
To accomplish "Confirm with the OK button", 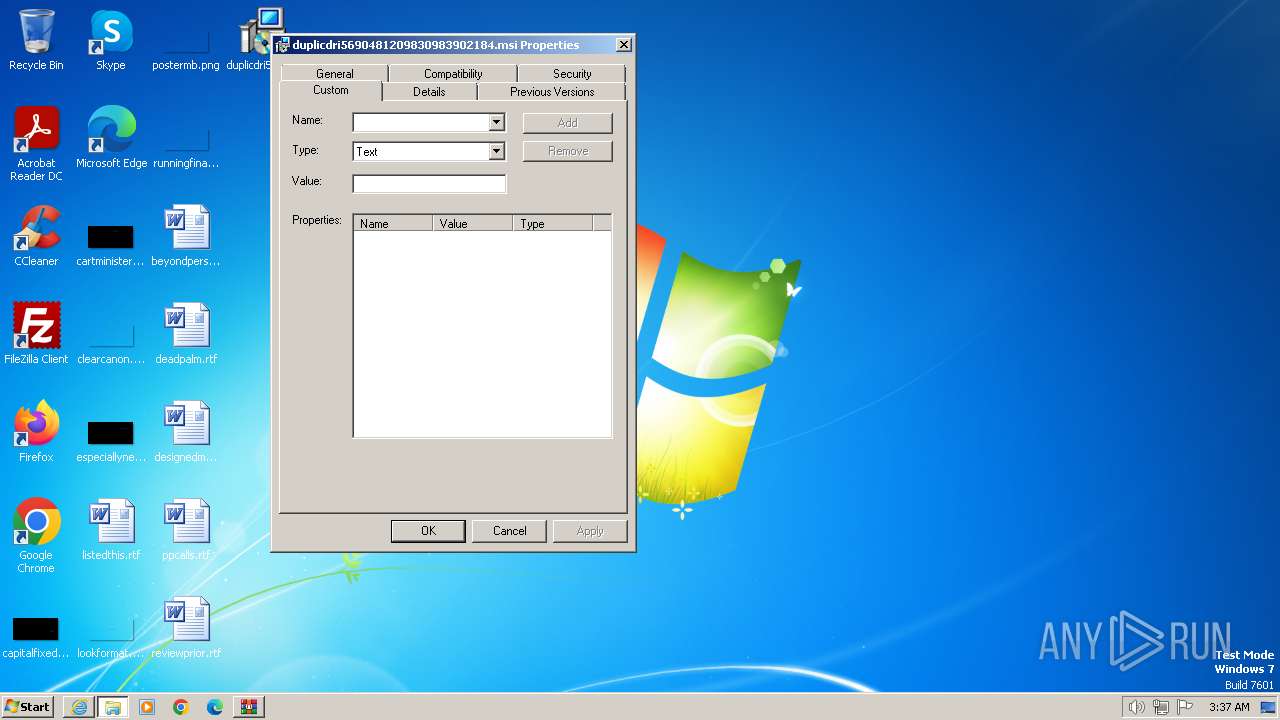I will [428, 531].
